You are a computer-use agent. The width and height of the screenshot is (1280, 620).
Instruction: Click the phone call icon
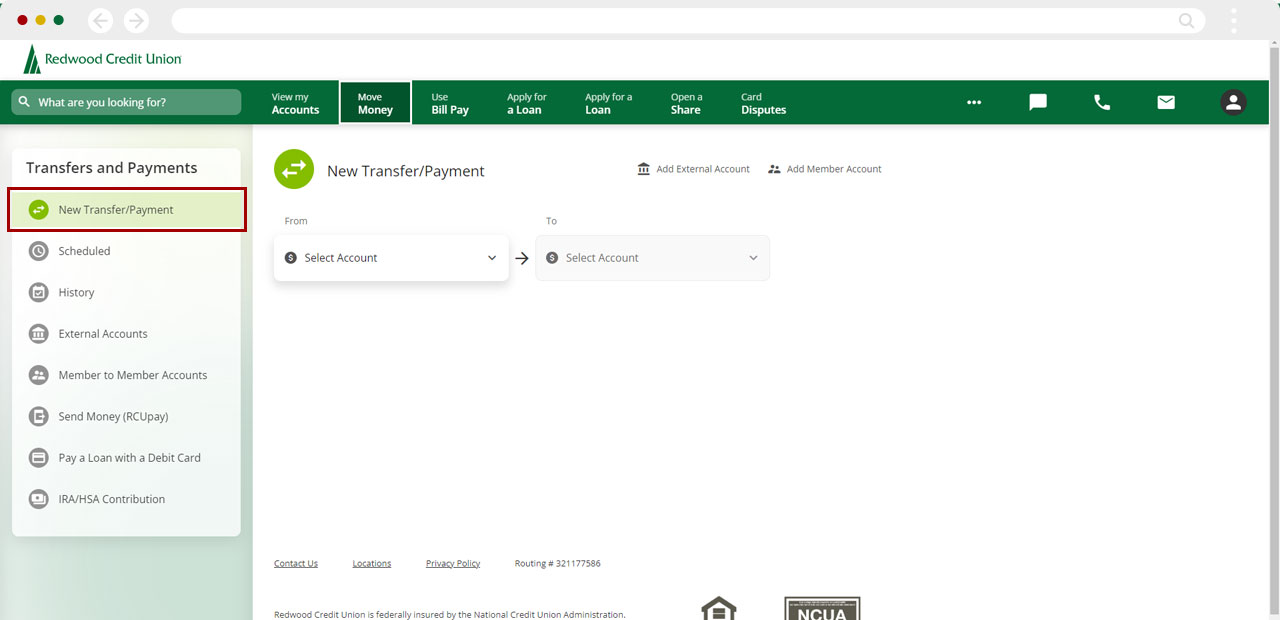coord(1102,102)
